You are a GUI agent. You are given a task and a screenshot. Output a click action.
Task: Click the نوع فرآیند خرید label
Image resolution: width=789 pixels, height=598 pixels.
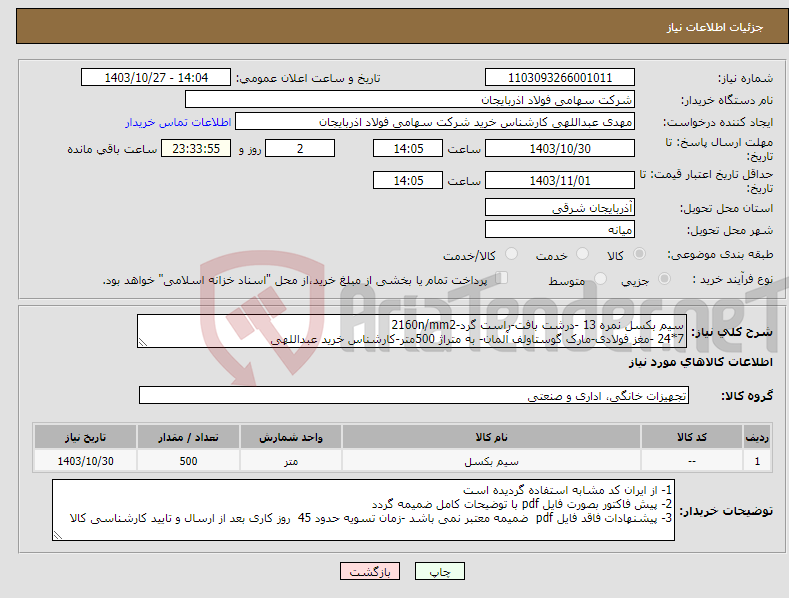[x=733, y=279]
